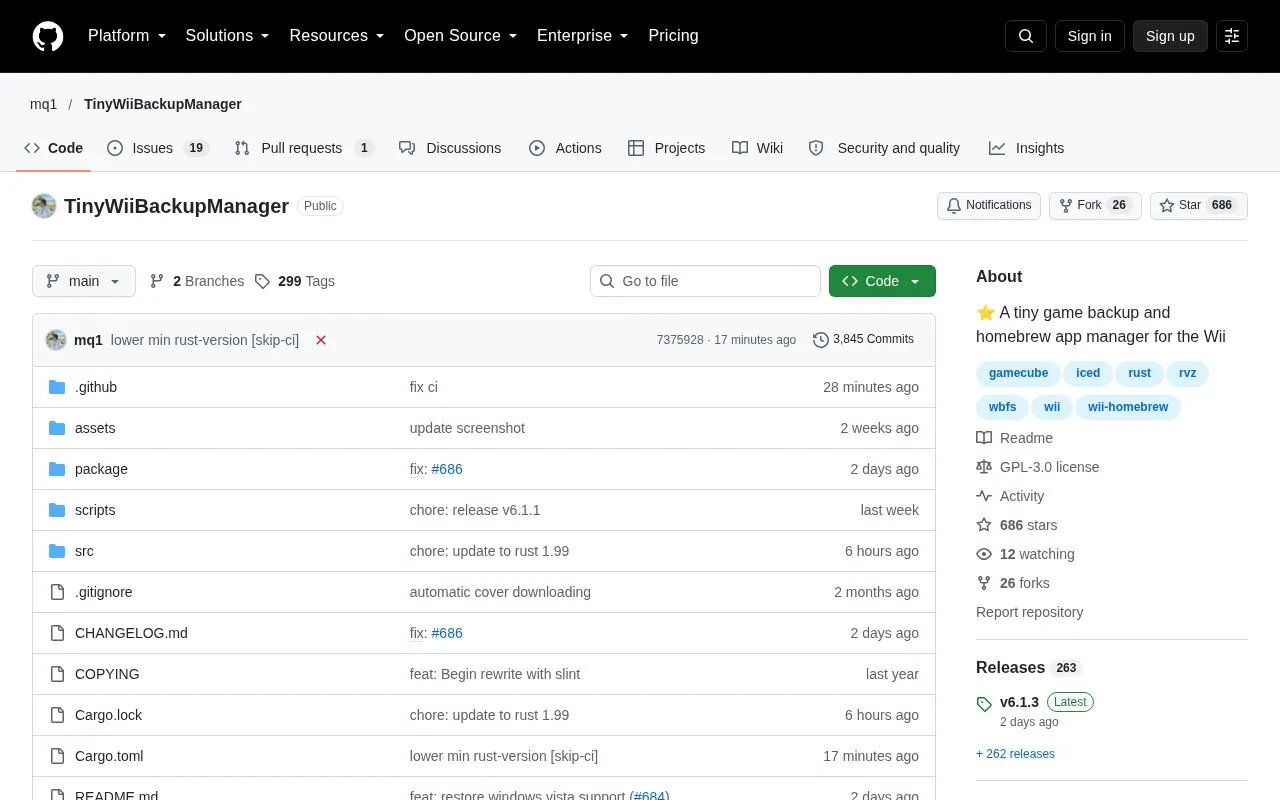Expand the Platform menu
This screenshot has width=1280, height=800.
click(x=127, y=36)
